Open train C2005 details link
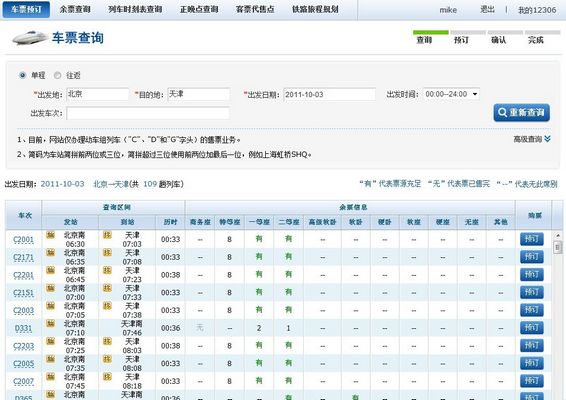566x400 pixels. coord(23,364)
